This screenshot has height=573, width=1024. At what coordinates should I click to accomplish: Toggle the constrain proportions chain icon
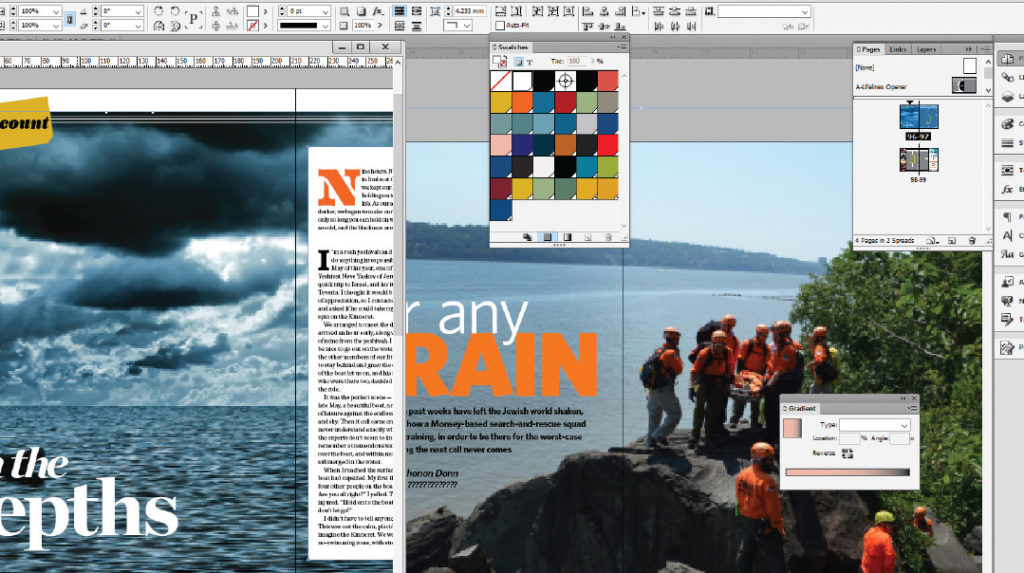(x=70, y=18)
